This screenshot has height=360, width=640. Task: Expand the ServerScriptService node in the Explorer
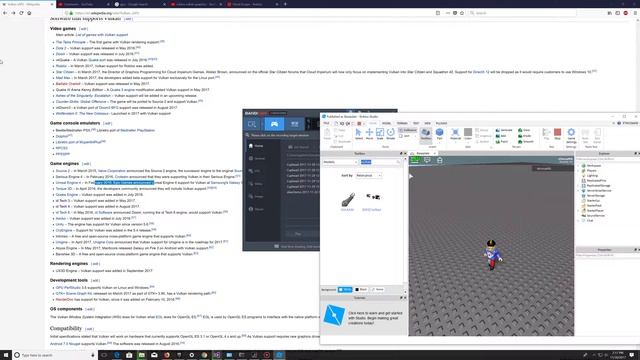point(578,191)
